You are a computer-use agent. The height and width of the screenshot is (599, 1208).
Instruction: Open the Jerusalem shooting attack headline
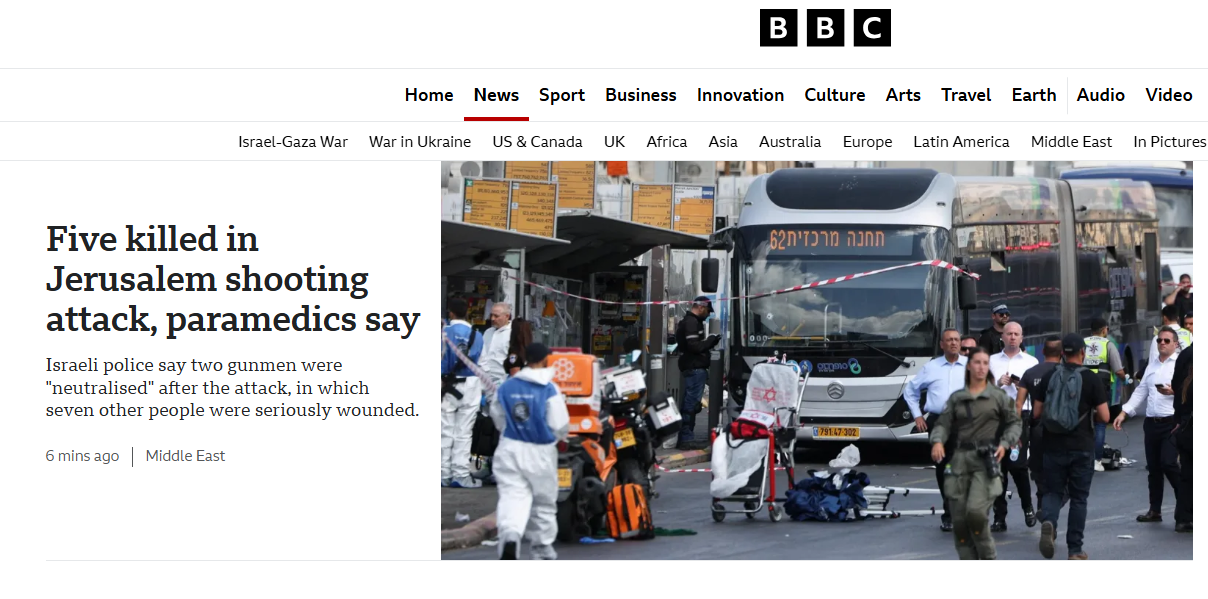pyautogui.click(x=233, y=279)
